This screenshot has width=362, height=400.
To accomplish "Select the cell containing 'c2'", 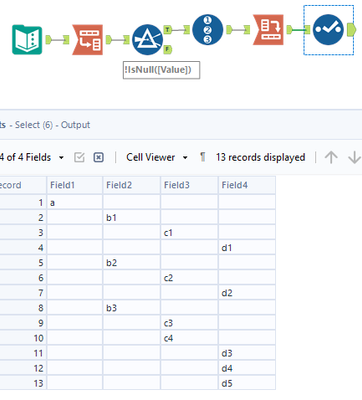I will 189,278.
